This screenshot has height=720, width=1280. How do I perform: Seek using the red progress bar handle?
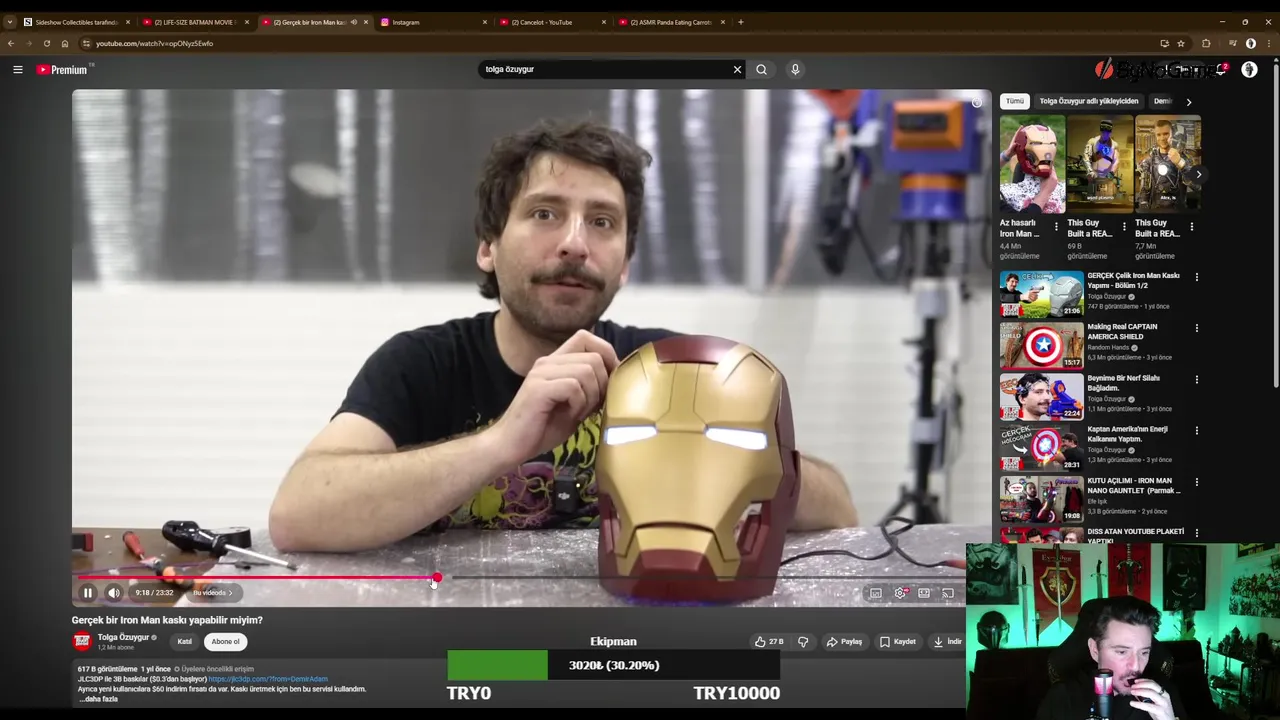click(x=437, y=578)
